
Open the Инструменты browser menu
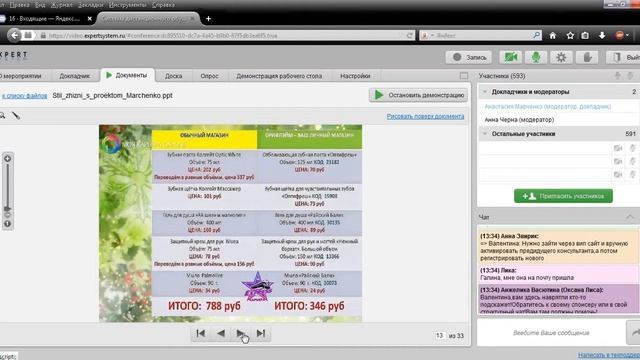click(x=127, y=5)
